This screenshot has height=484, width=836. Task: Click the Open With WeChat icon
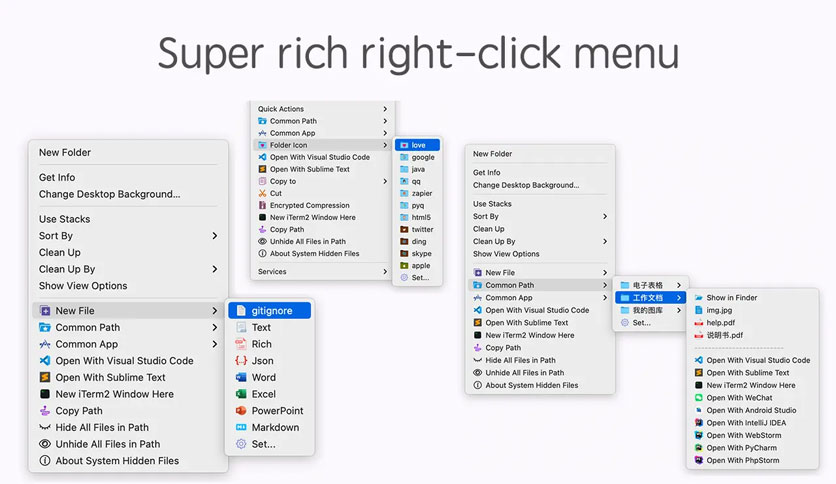tap(698, 398)
